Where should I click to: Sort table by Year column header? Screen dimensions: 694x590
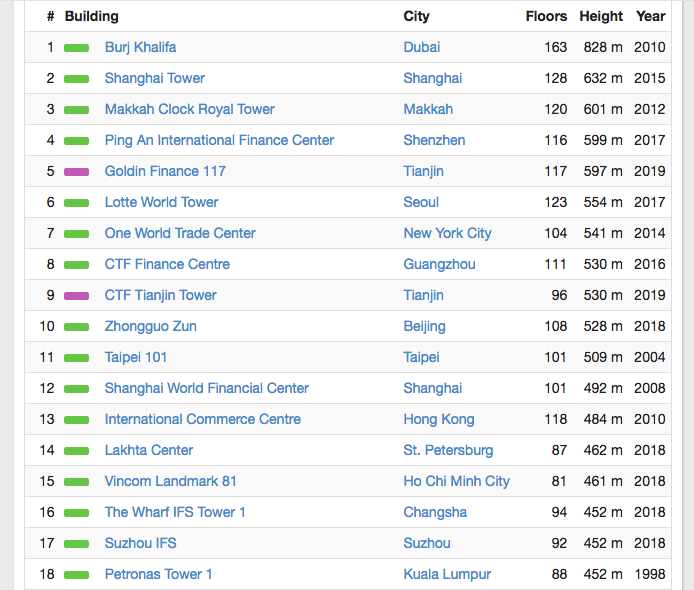650,16
